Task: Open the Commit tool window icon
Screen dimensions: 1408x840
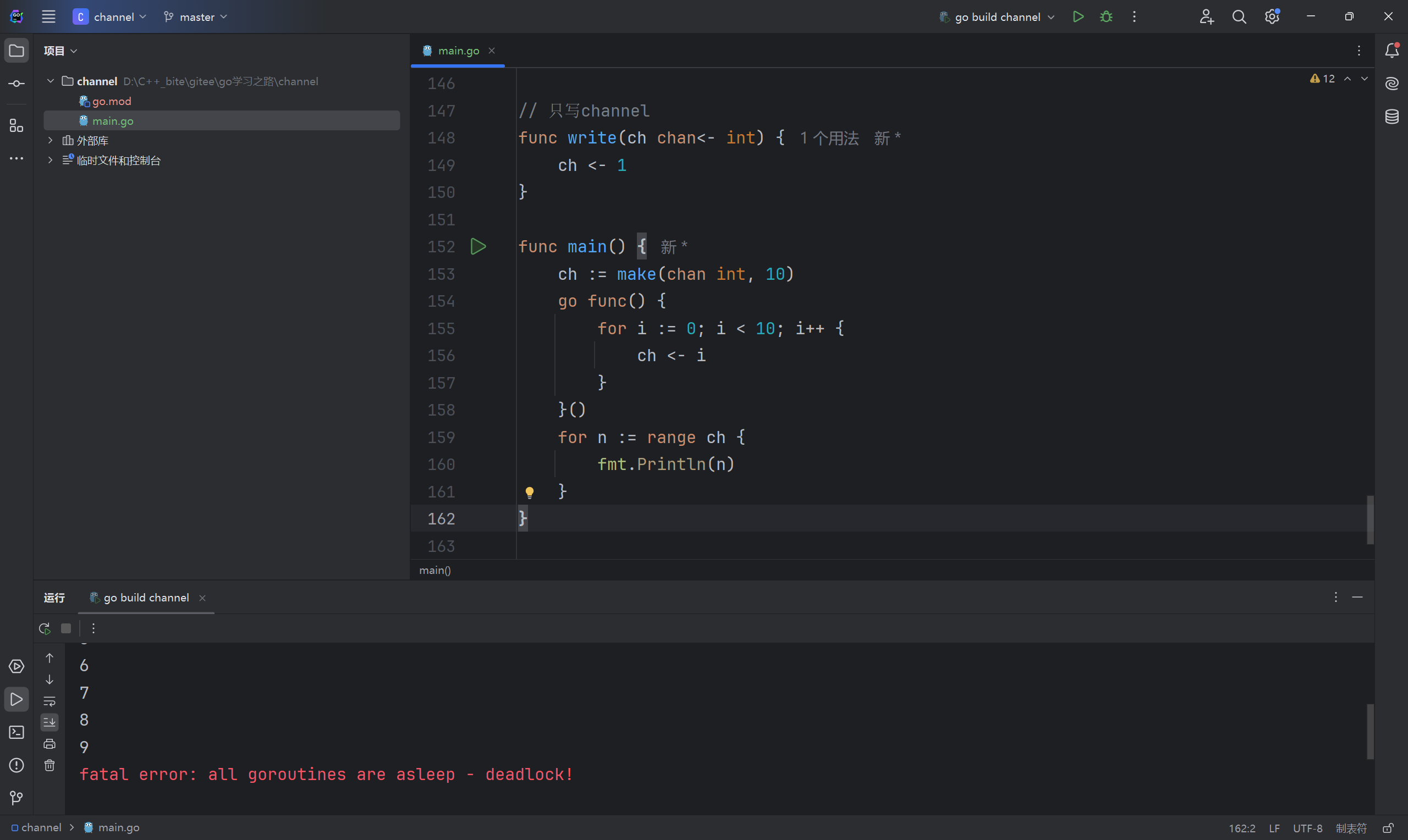Action: (x=16, y=84)
